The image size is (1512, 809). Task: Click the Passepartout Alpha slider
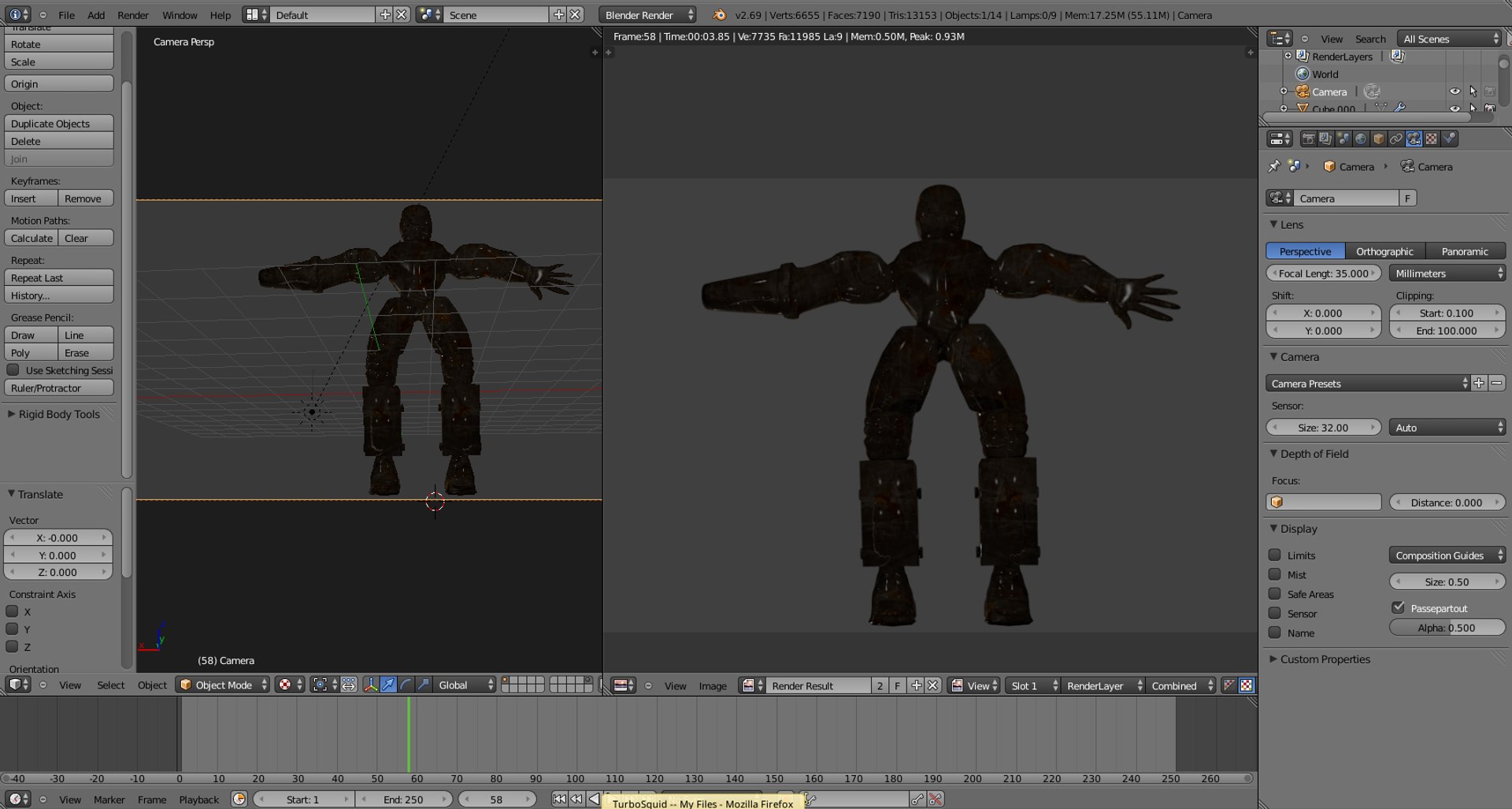point(1447,628)
